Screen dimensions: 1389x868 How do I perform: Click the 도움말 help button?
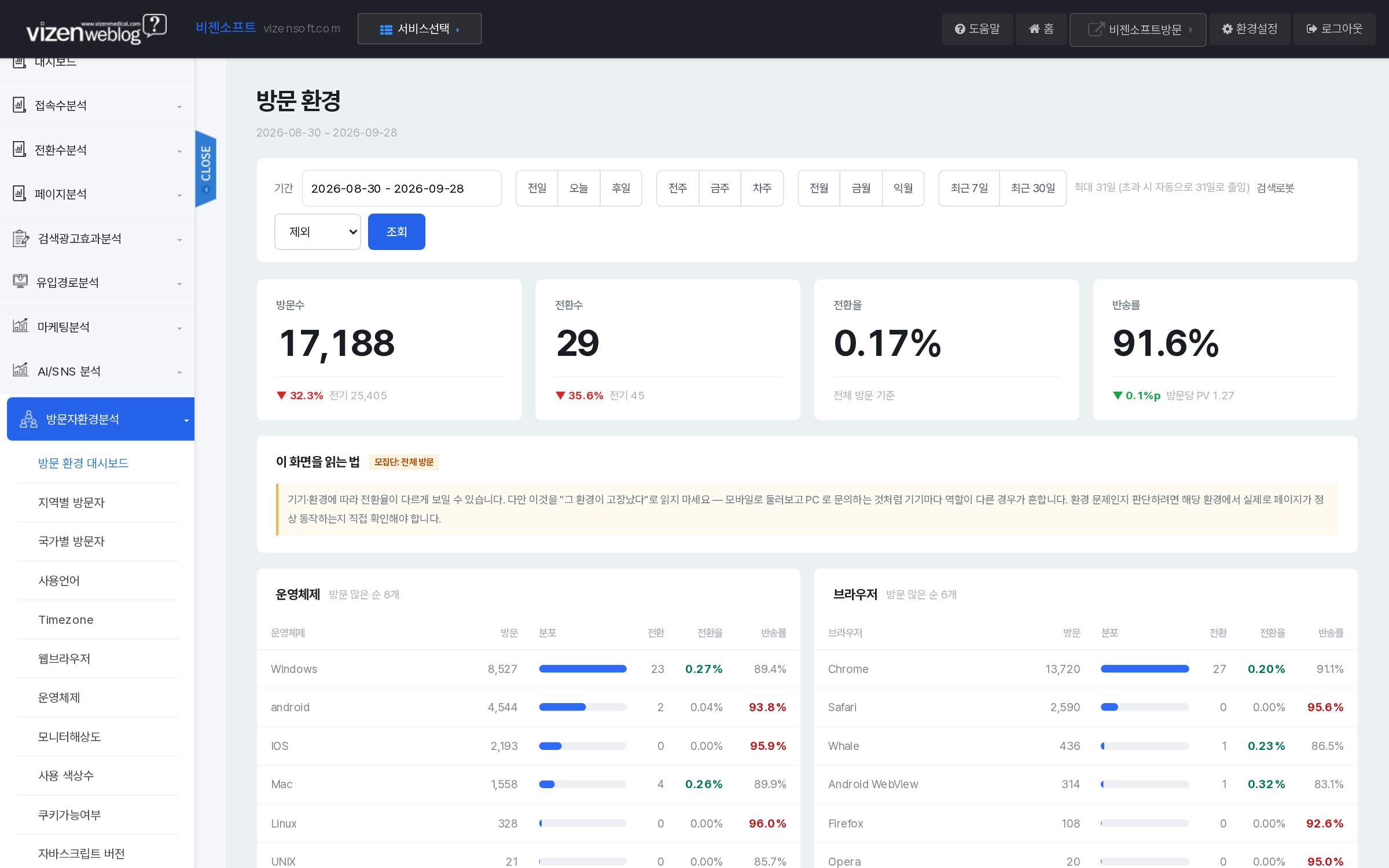(977, 29)
